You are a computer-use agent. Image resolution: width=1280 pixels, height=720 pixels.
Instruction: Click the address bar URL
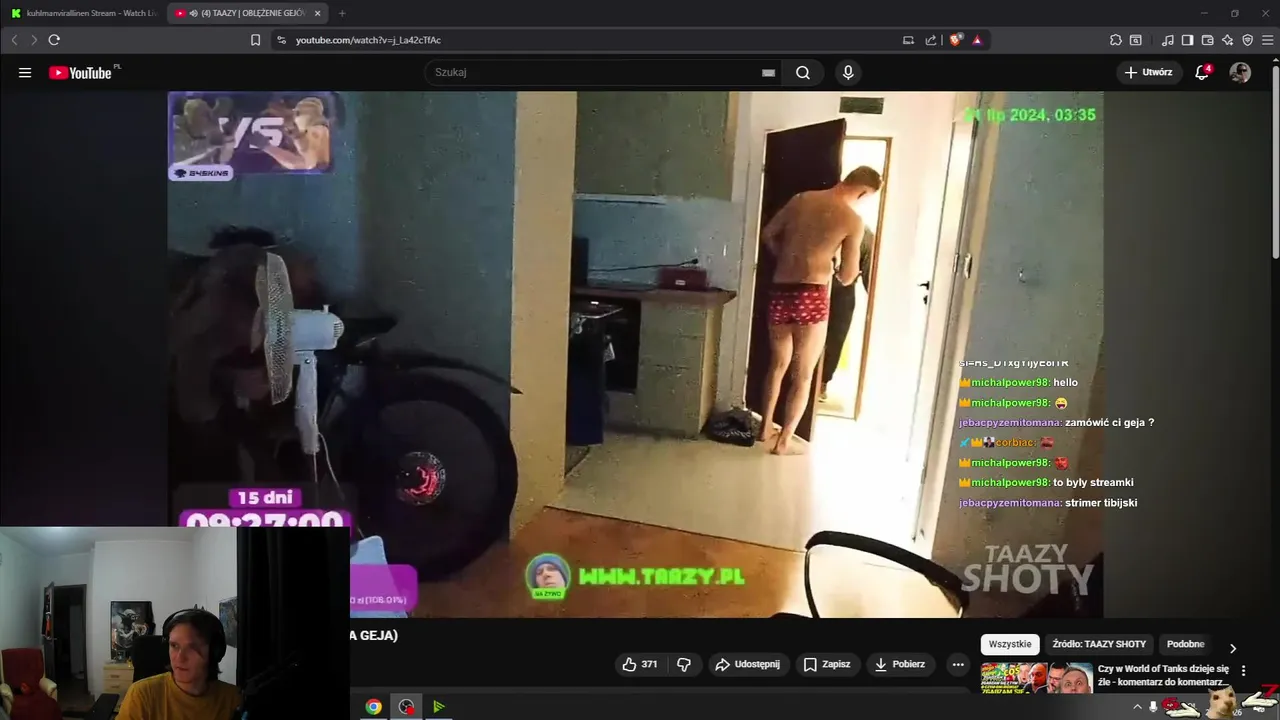368,40
